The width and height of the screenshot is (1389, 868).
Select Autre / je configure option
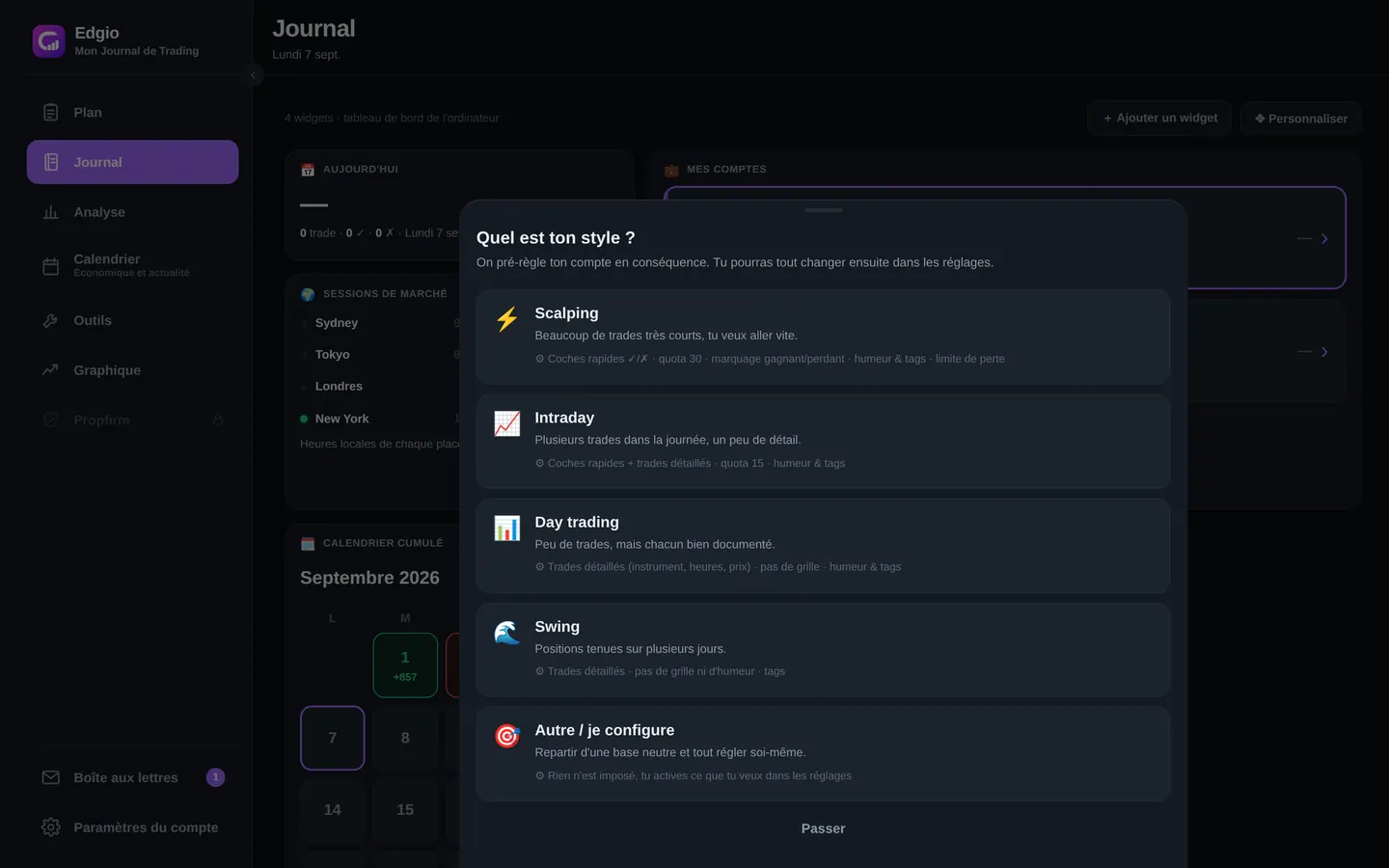[823, 754]
